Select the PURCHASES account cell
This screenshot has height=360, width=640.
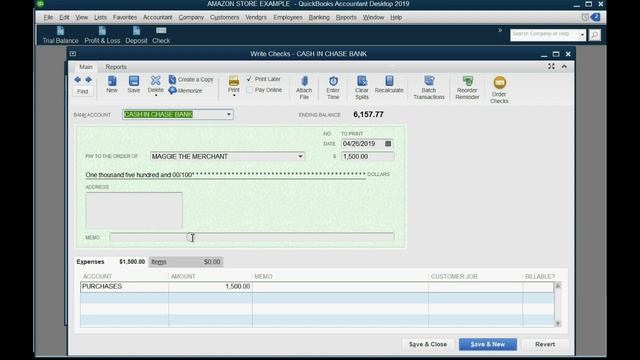124,287
